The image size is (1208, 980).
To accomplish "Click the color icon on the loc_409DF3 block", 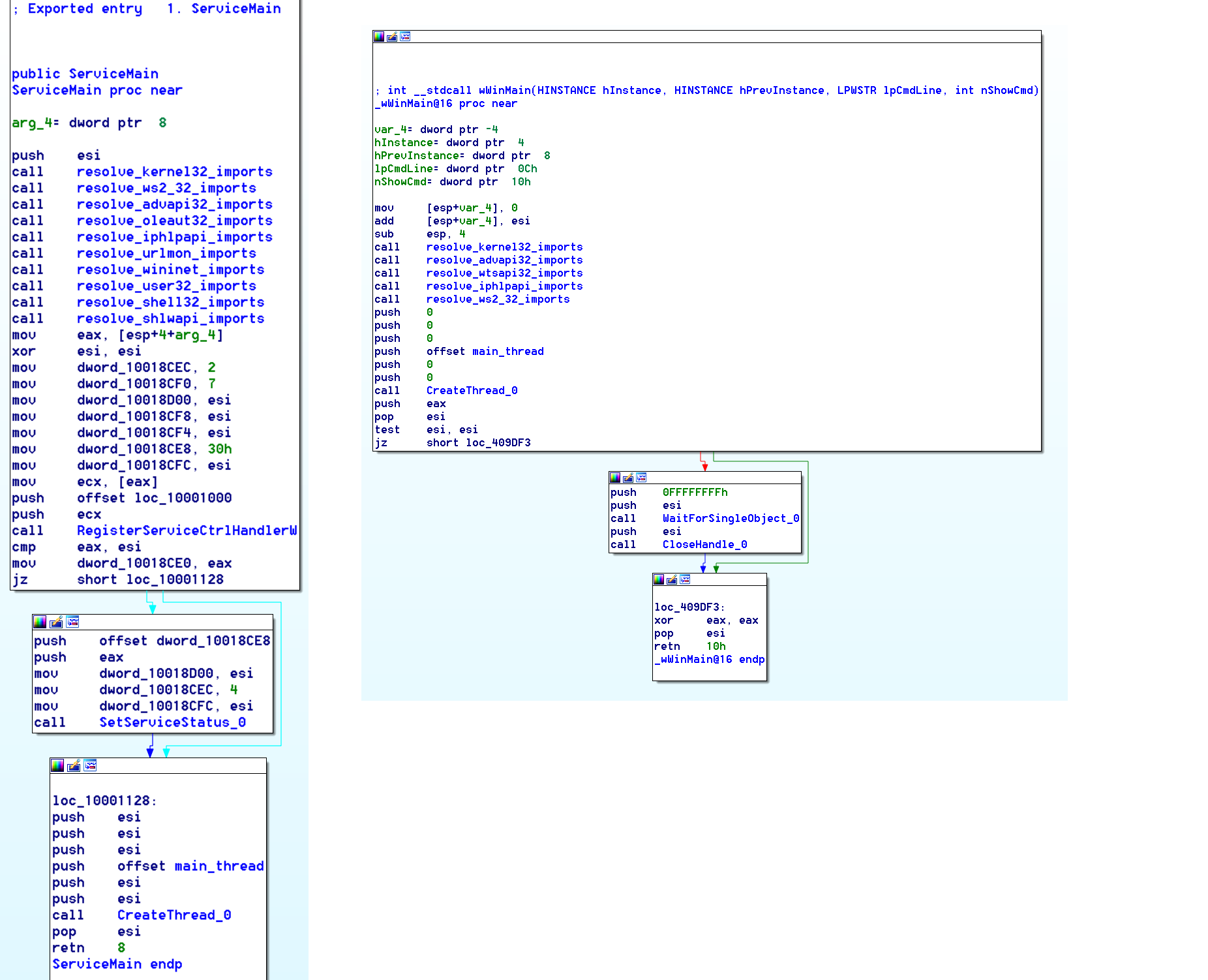I will tap(659, 579).
